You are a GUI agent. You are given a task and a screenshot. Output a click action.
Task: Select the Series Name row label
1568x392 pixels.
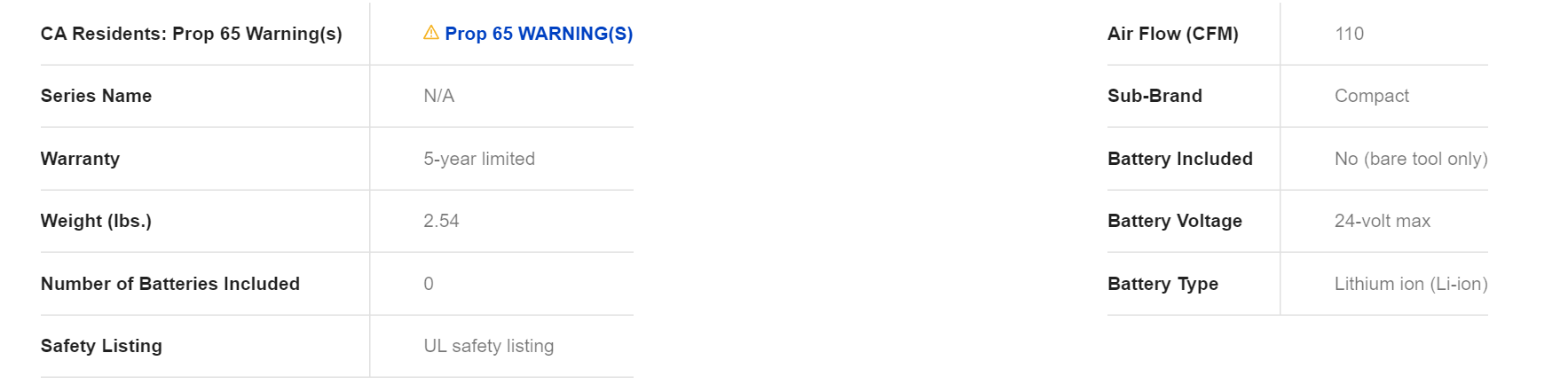[96, 96]
